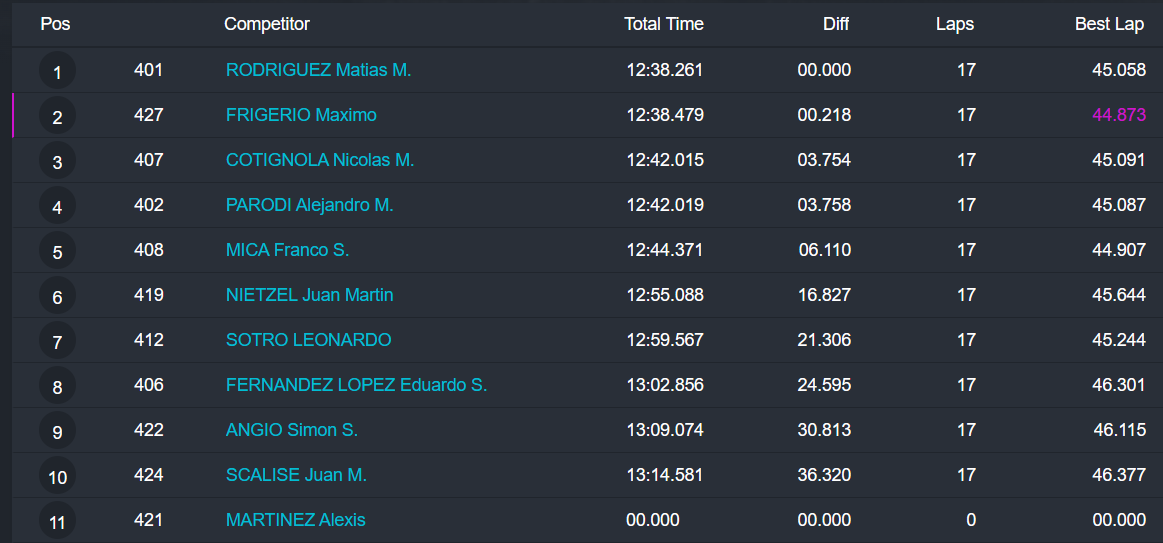Open ANGIO Simon S. details
The image size is (1163, 543).
(x=291, y=430)
